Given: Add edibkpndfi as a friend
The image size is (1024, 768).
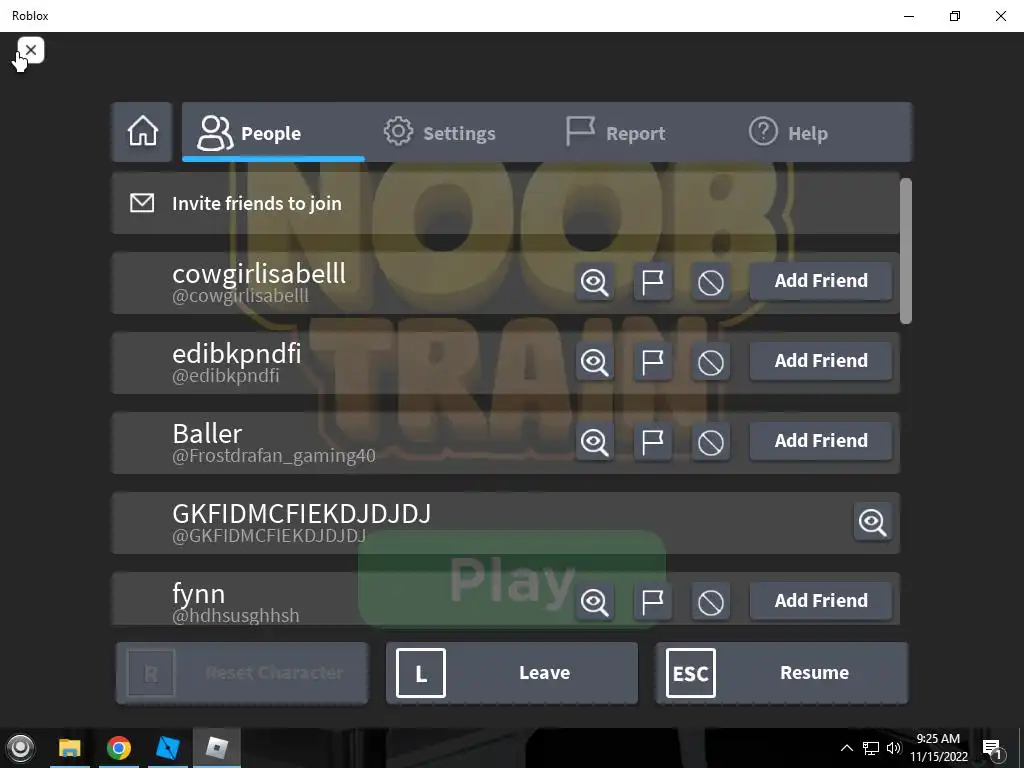Looking at the screenshot, I should pos(821,361).
